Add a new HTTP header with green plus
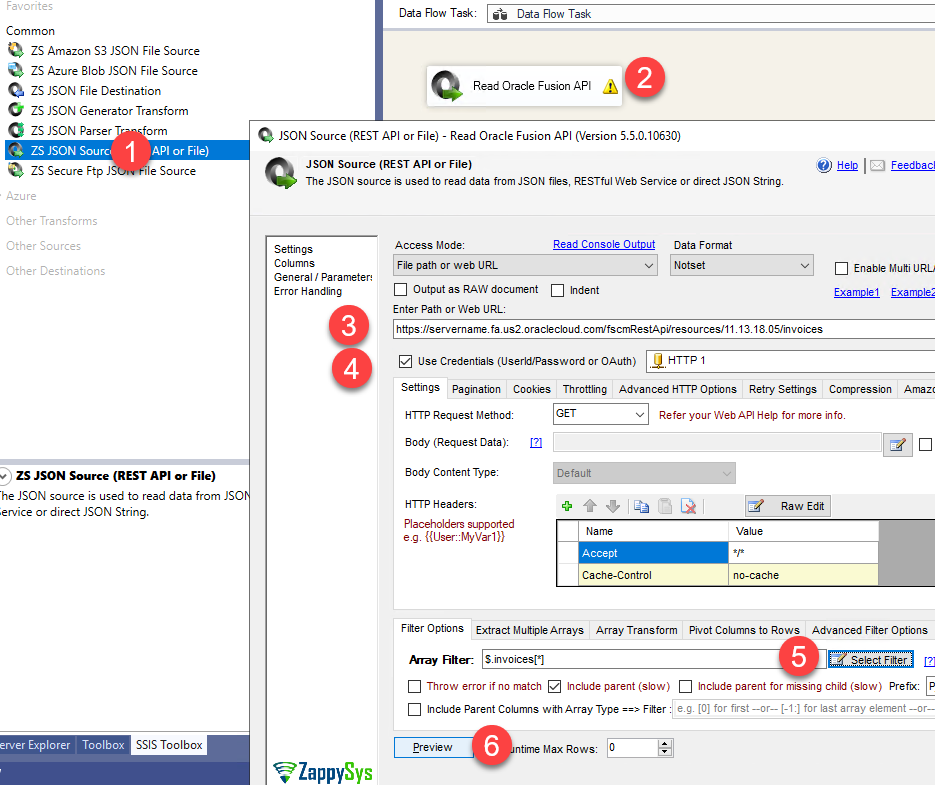 coord(567,506)
